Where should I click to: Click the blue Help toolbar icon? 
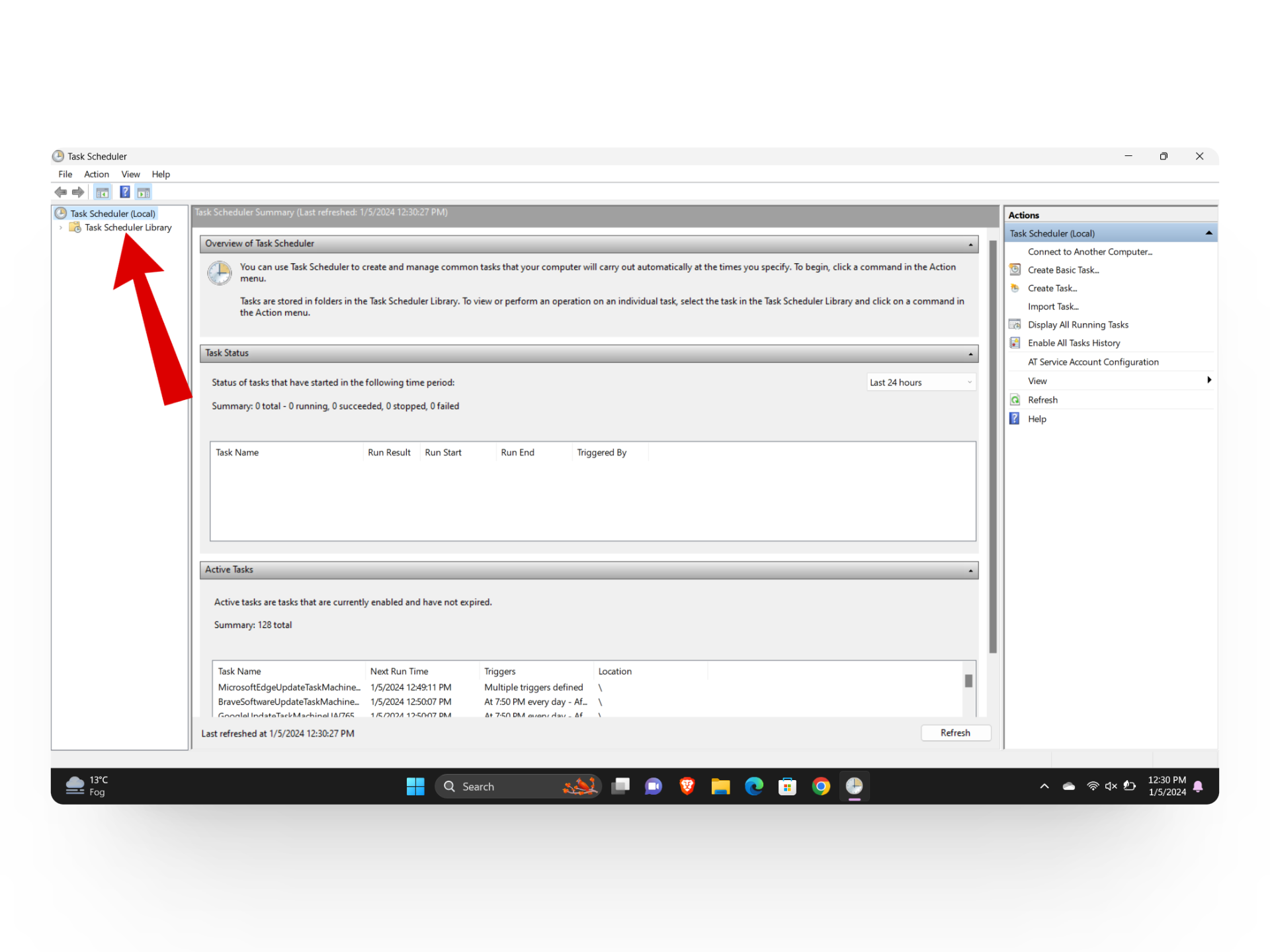[x=124, y=192]
